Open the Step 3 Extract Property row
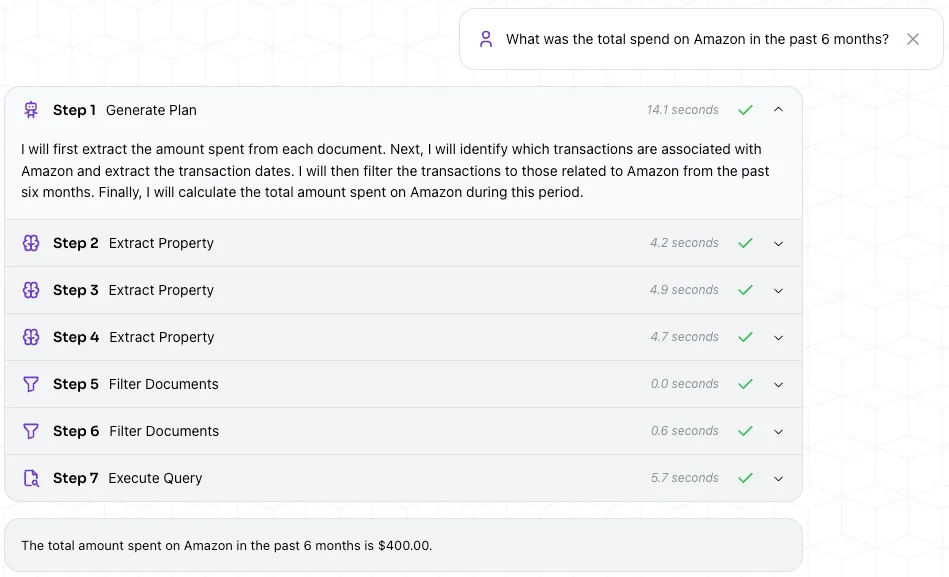This screenshot has height=577, width=949. click(x=161, y=290)
